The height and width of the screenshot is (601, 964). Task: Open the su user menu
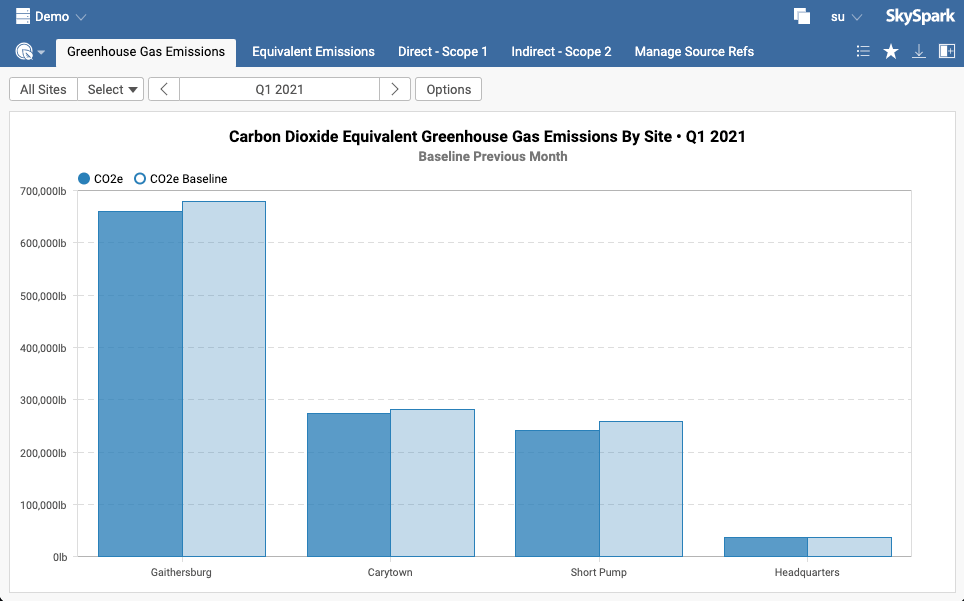[846, 17]
